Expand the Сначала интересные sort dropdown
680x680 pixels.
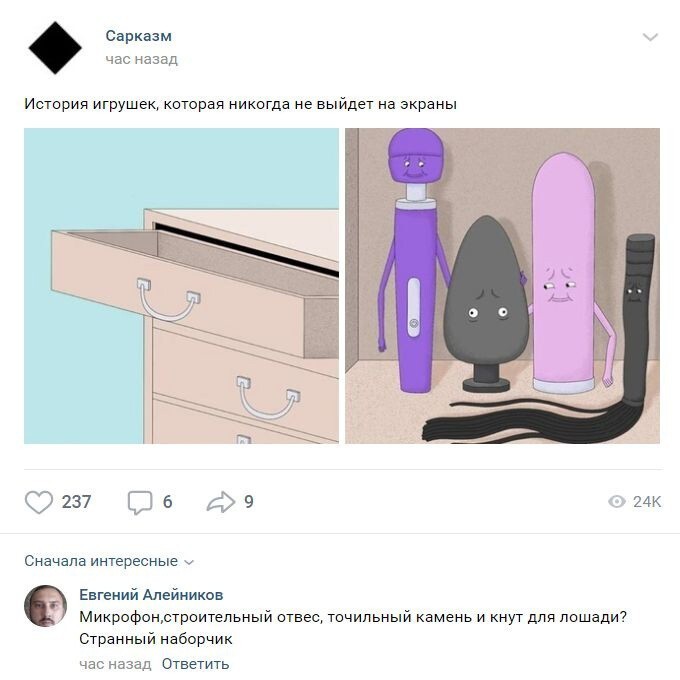pos(109,561)
